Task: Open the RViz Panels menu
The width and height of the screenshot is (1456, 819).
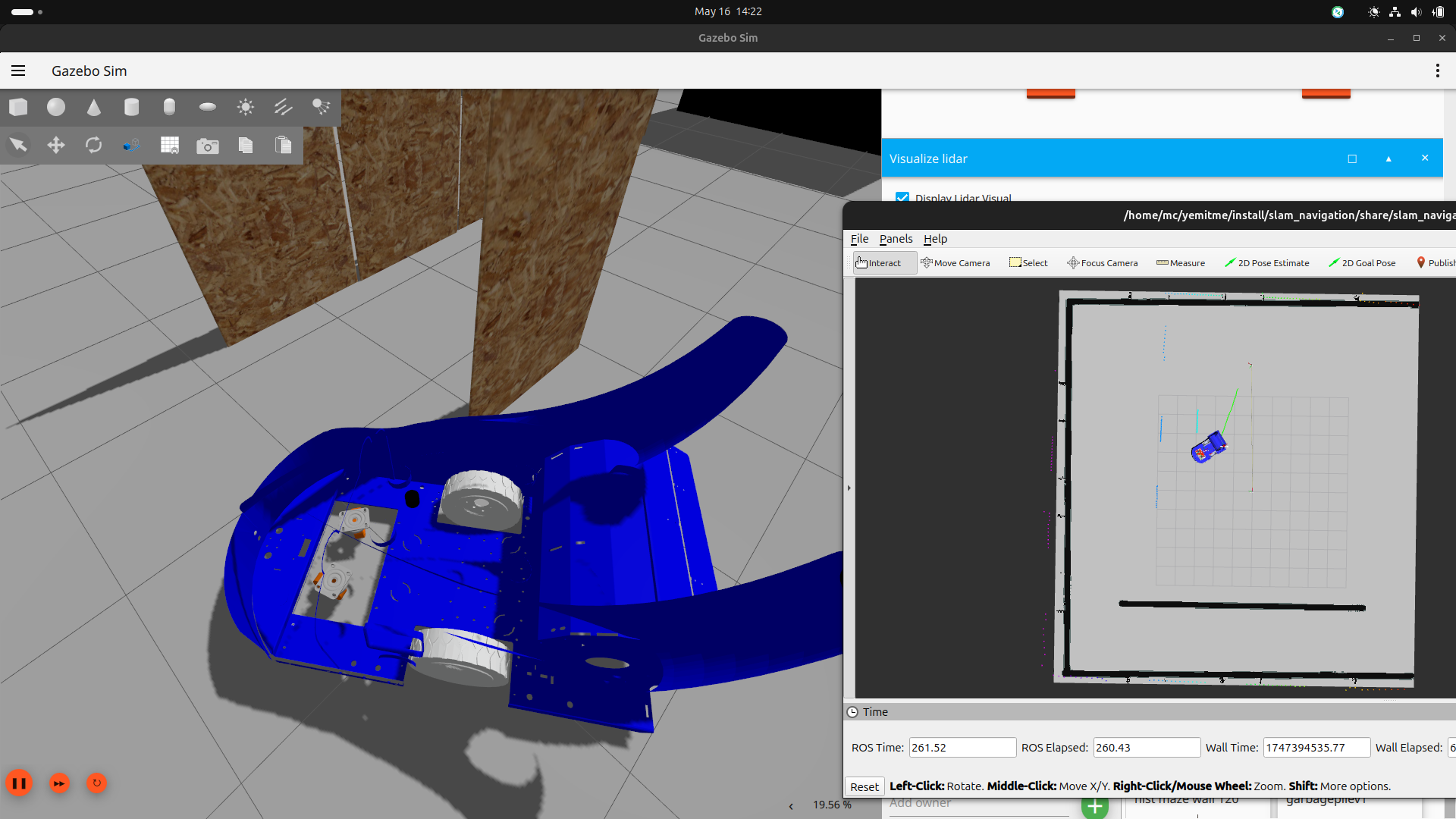Action: click(896, 239)
